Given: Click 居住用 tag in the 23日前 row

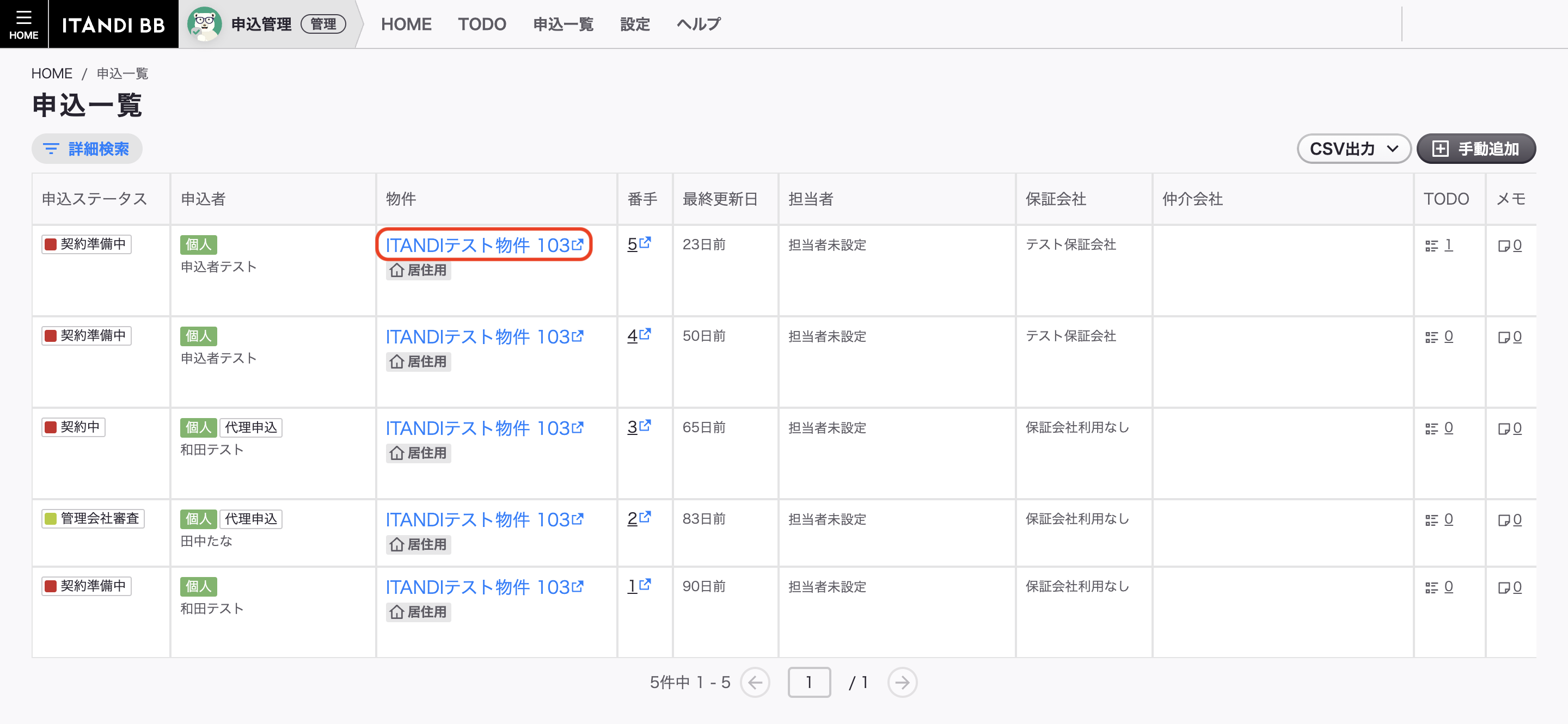Looking at the screenshot, I should tap(419, 269).
